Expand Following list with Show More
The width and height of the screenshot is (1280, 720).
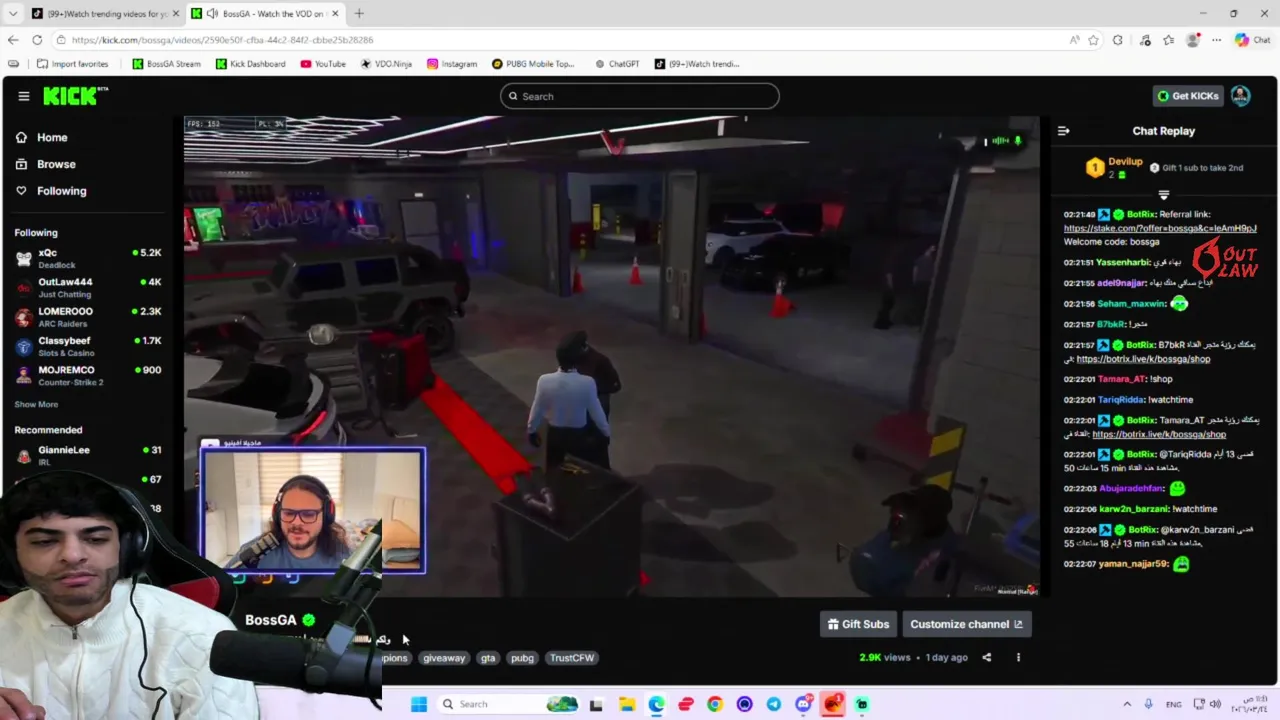coord(36,404)
